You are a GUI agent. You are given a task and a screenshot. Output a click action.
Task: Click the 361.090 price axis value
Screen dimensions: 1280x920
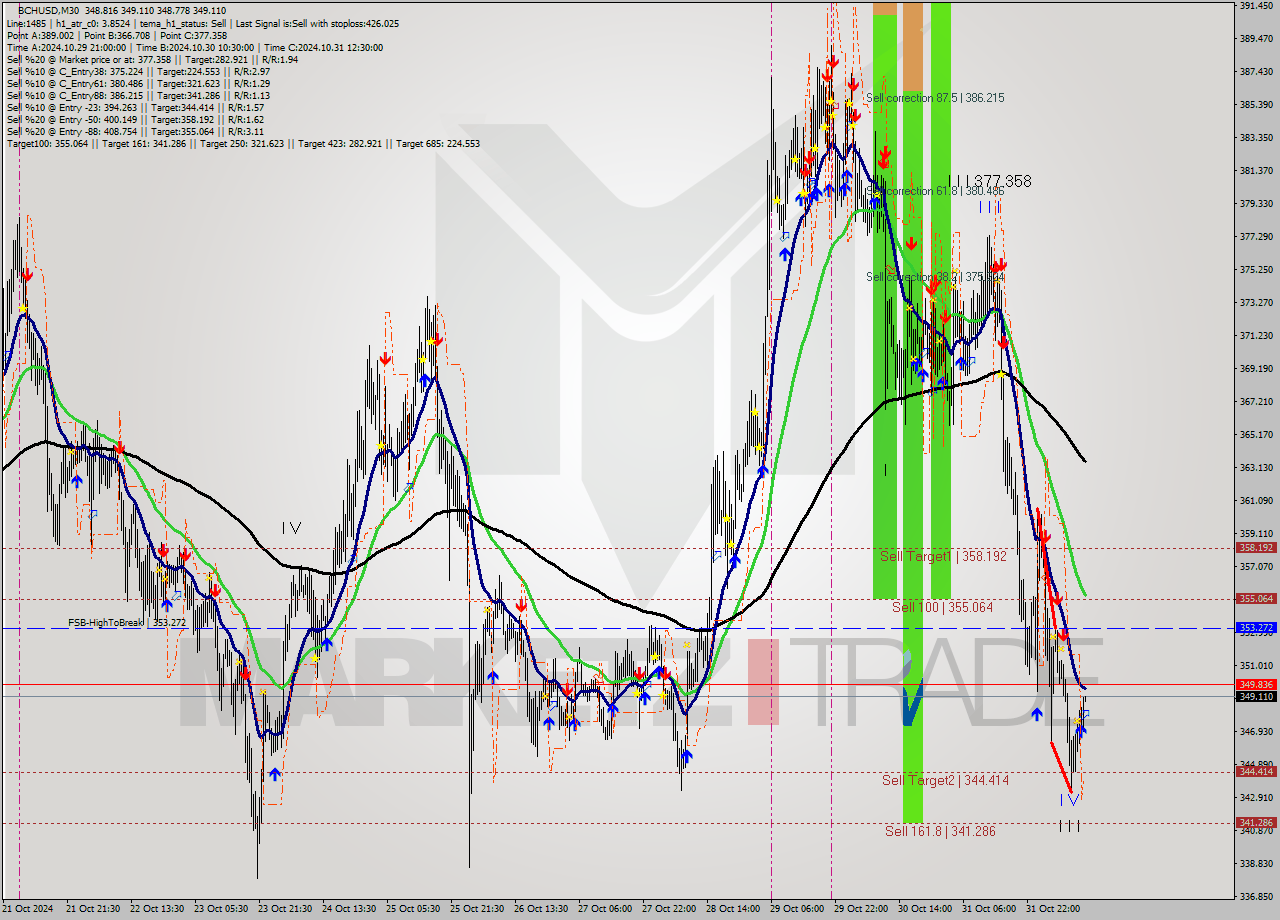click(1256, 501)
